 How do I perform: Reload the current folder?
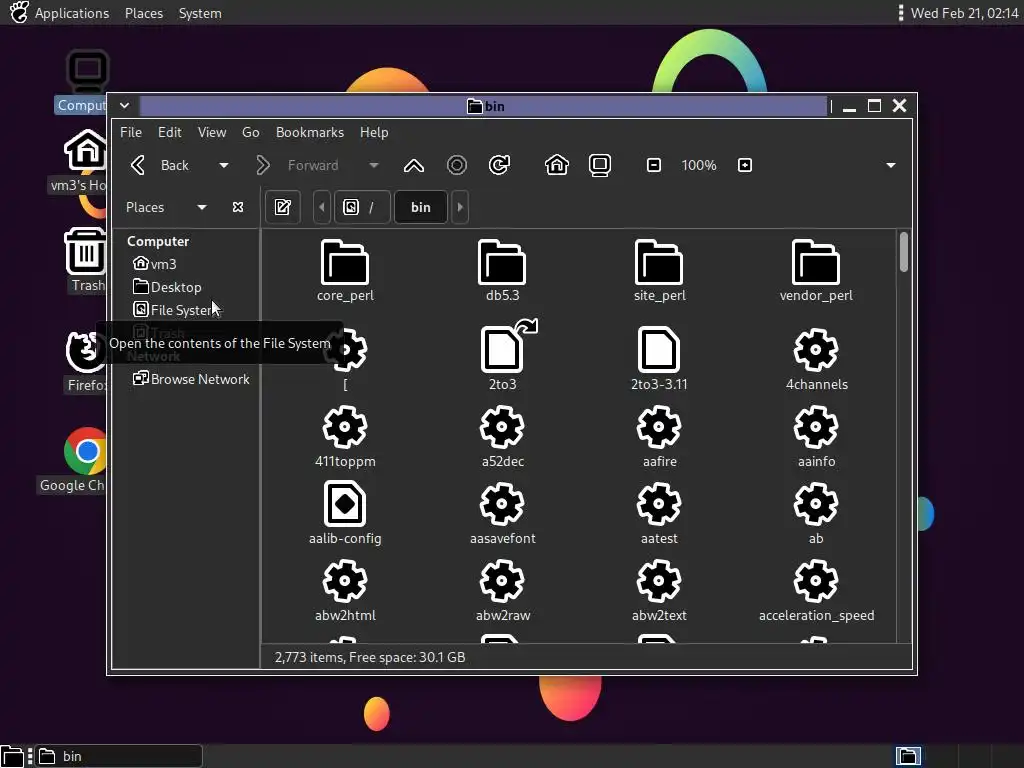pyautogui.click(x=500, y=165)
